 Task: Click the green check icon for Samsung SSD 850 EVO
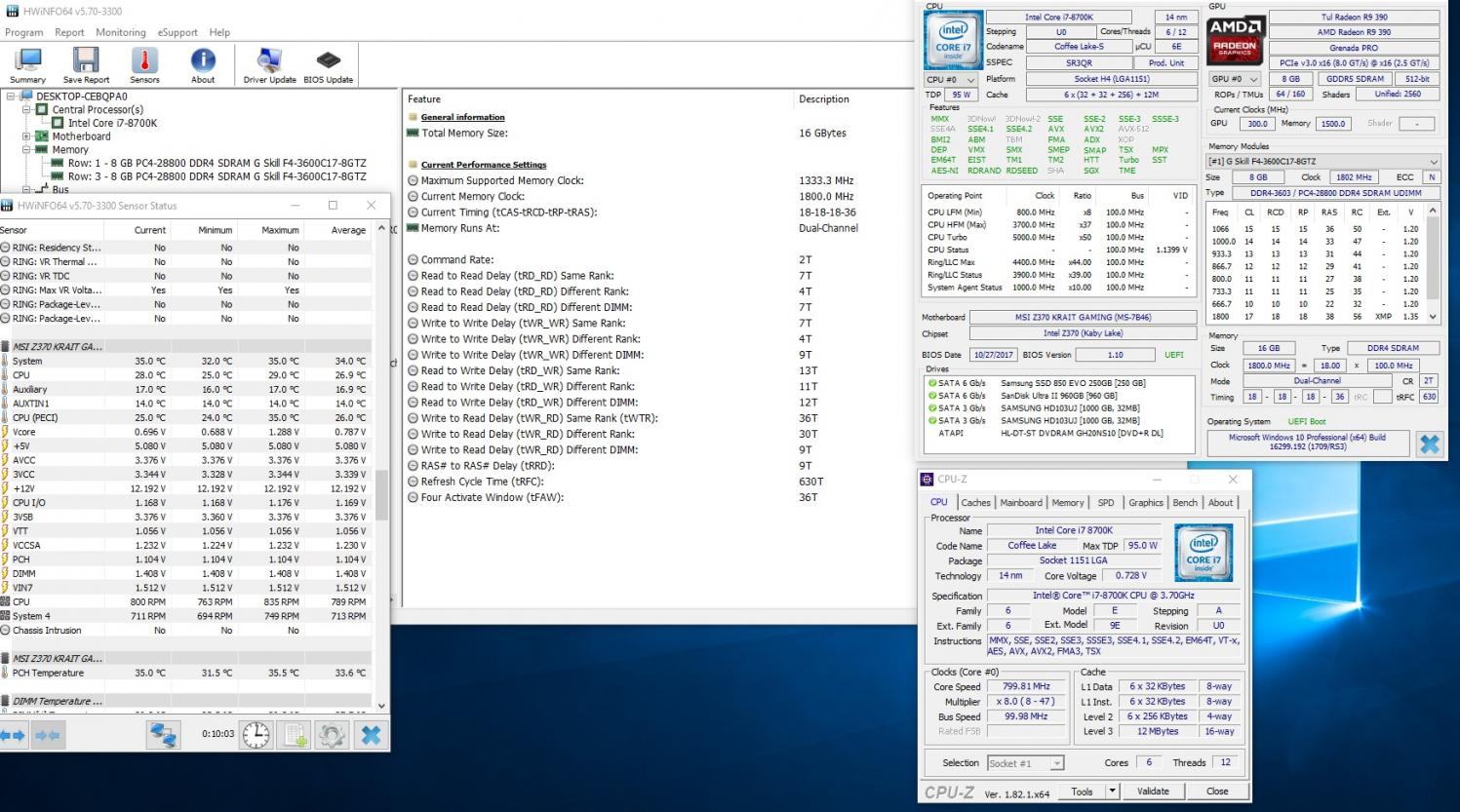pos(930,383)
